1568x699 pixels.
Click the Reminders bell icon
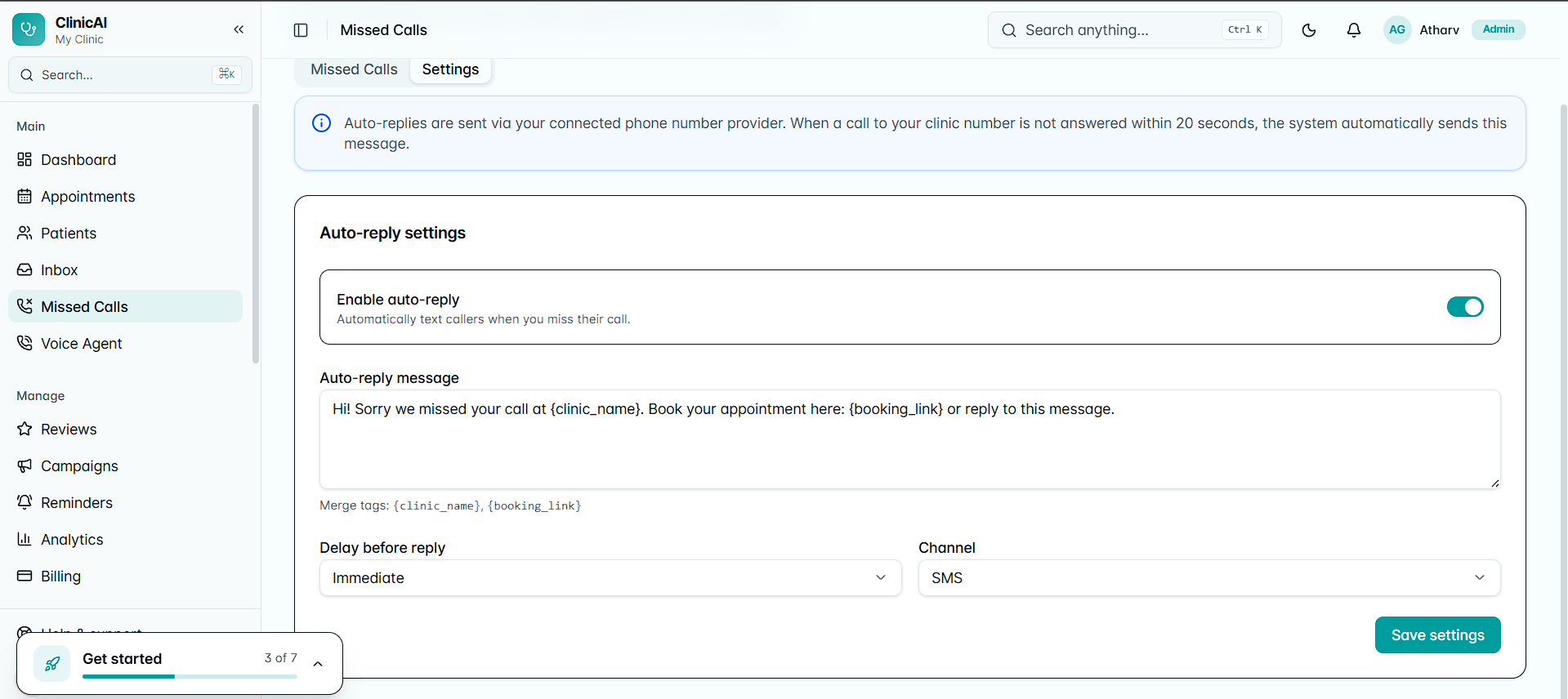click(25, 502)
